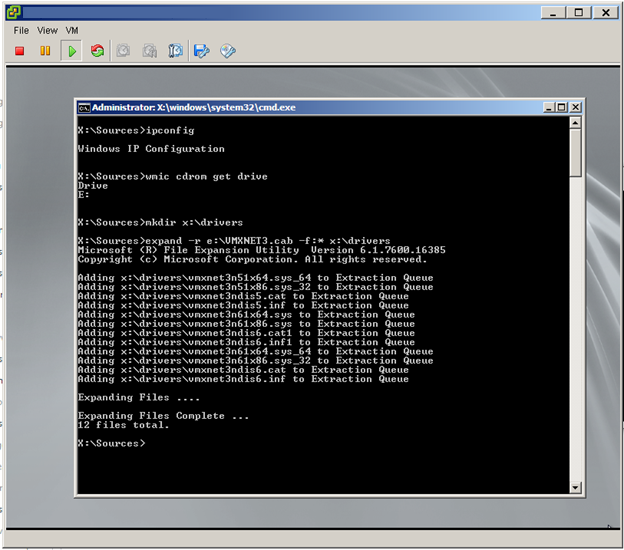624x550 pixels.
Task: Maximize the cmd.exe window
Action: (x=562, y=107)
